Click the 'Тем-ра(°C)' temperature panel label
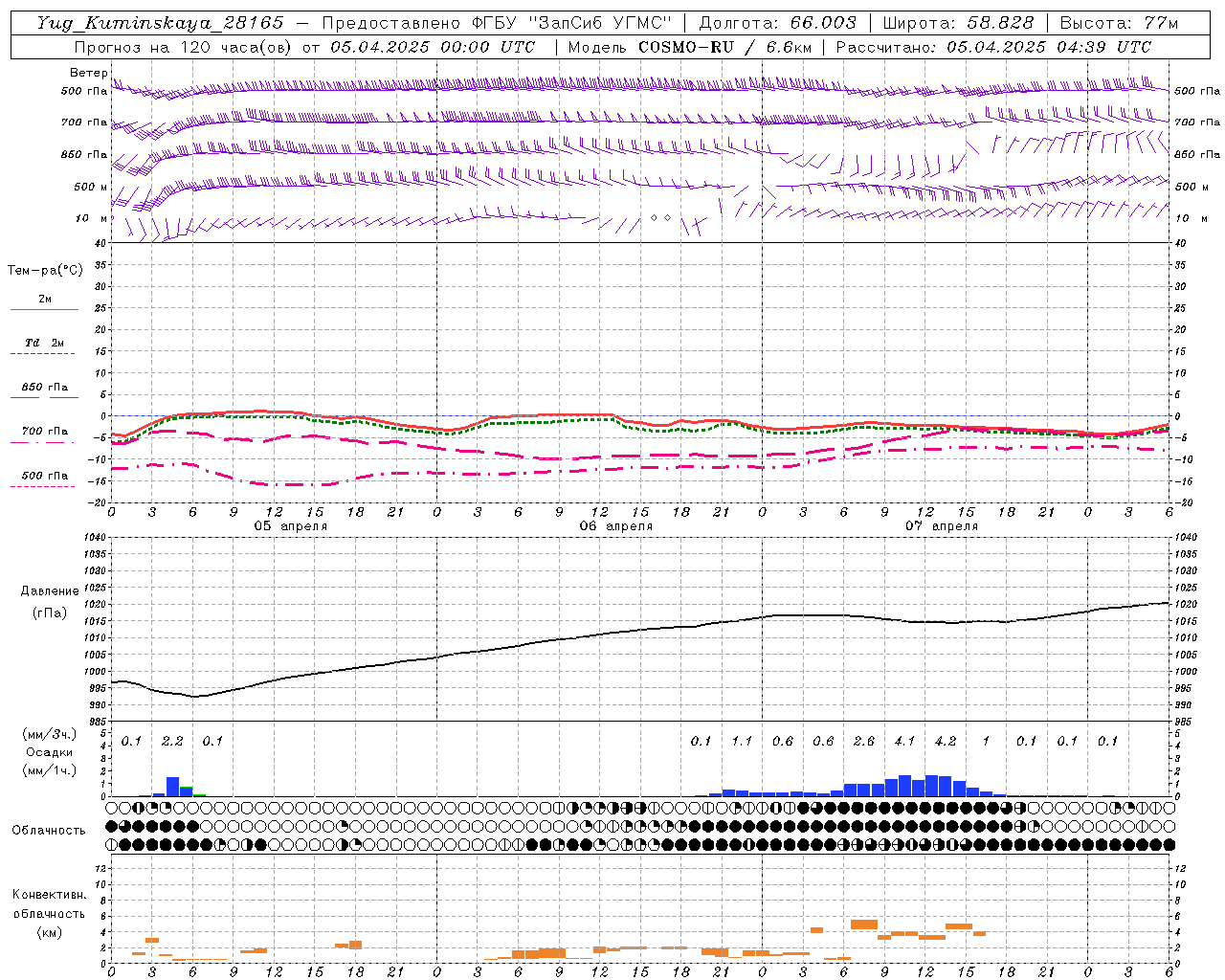 coord(45,271)
